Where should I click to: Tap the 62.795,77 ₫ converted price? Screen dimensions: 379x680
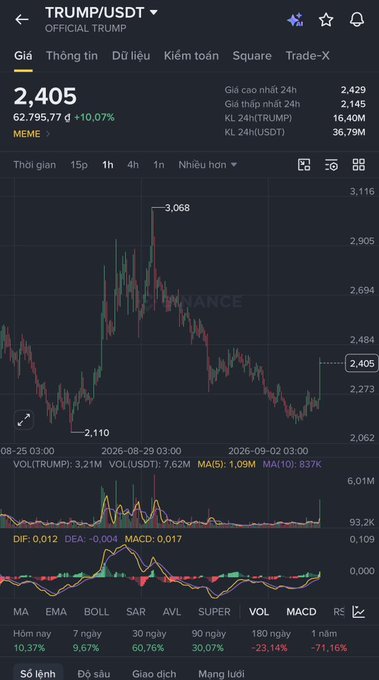point(42,118)
